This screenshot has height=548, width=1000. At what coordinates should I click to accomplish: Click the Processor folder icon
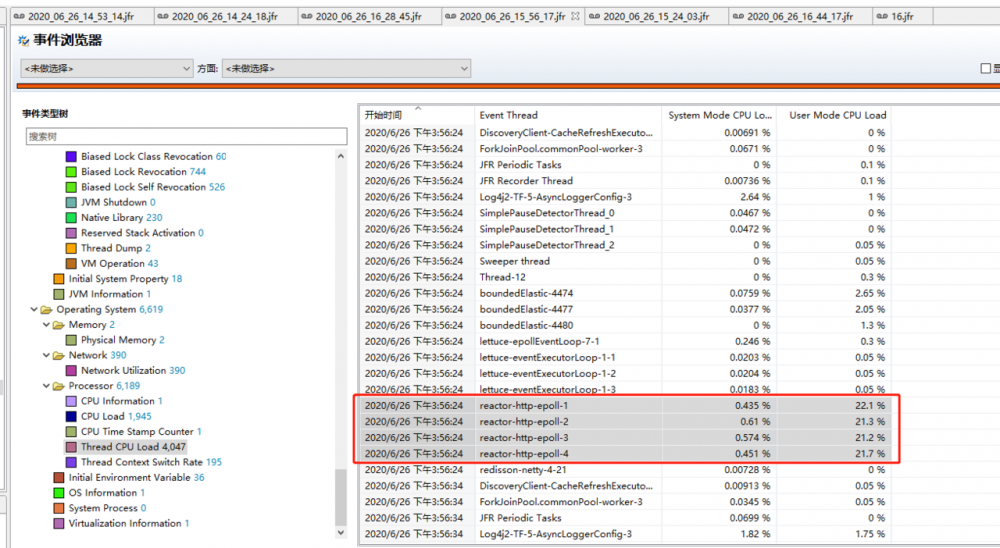click(59, 386)
